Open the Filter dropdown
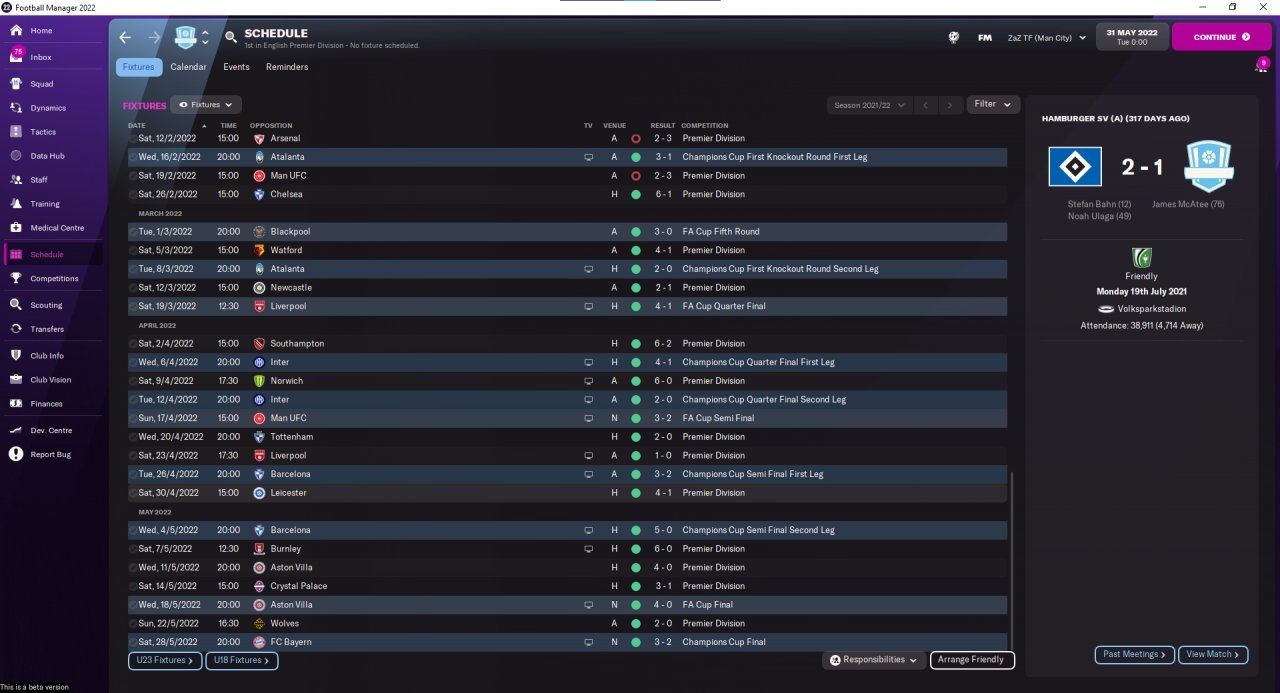Screen dimensions: 1280x693 (x=993, y=104)
